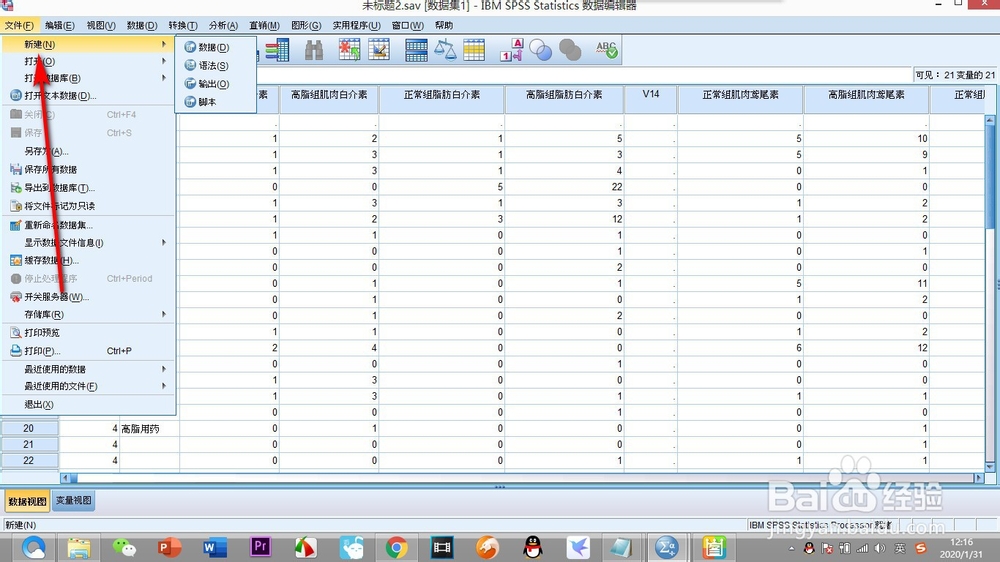The height and width of the screenshot is (562, 1000).
Task: Click vertical scrollbar down arrow
Action: (990, 466)
